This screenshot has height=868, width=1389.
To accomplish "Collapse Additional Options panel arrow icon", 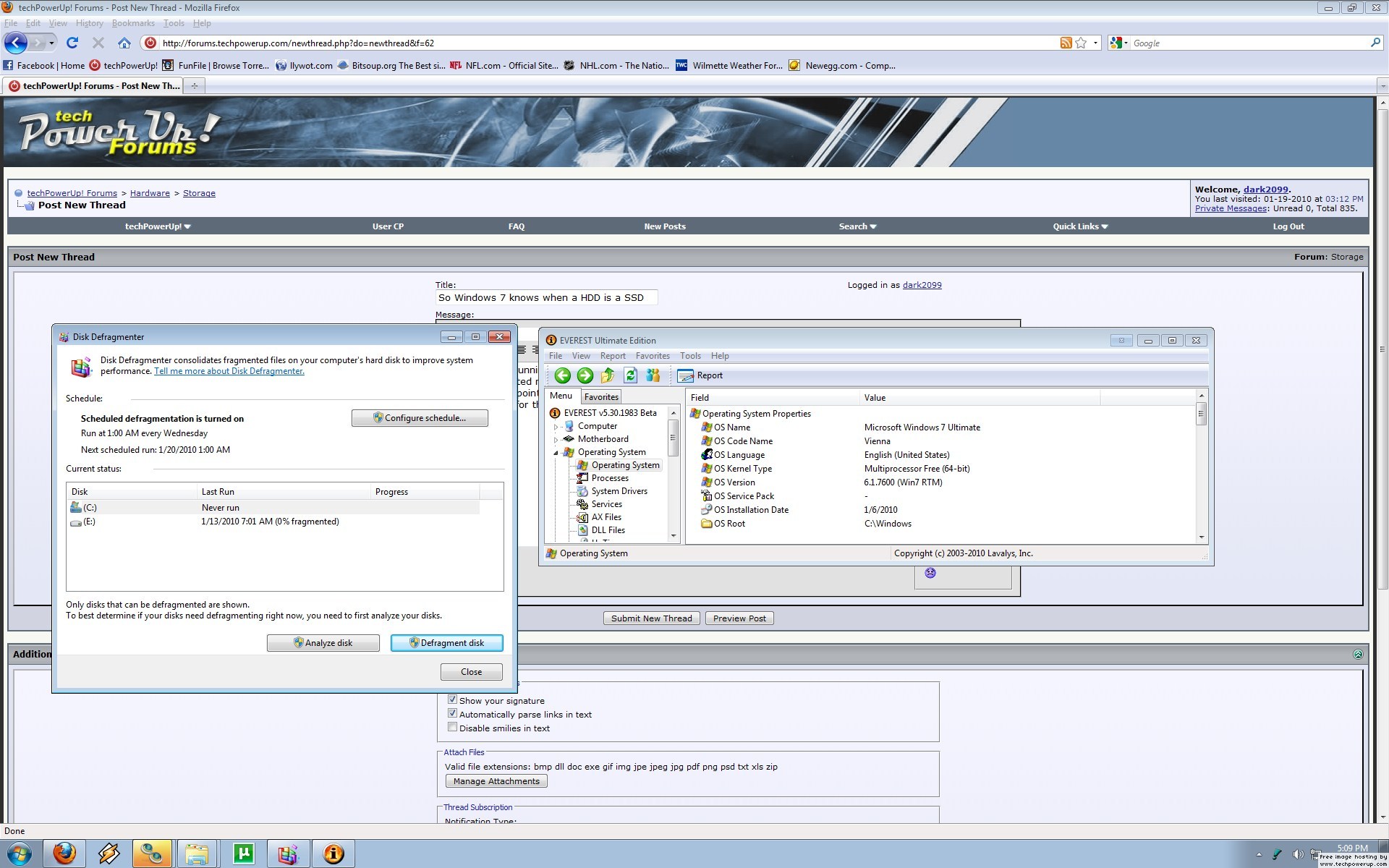I will coord(1358,654).
